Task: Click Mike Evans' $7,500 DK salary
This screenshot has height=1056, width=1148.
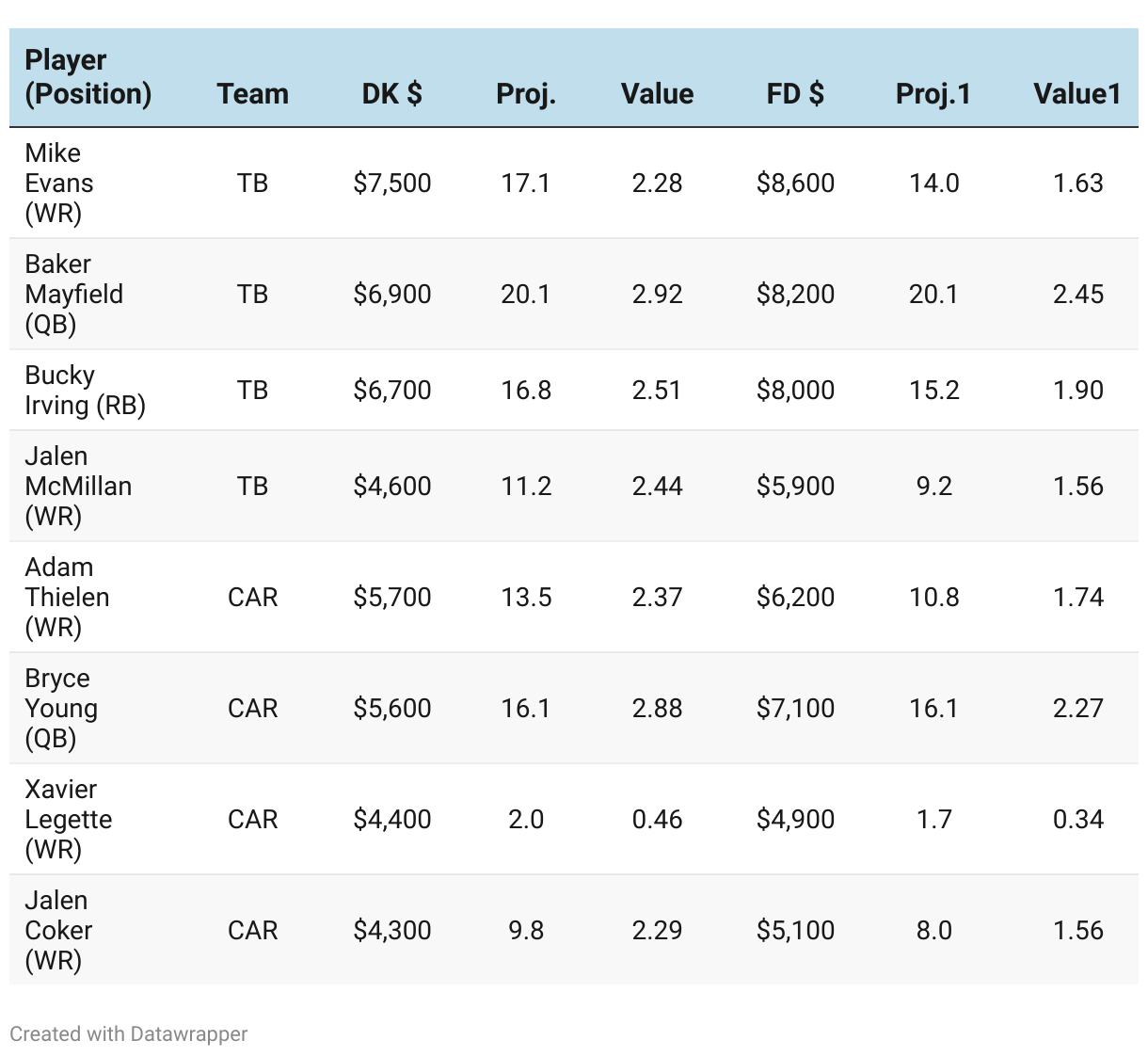Action: pos(391,183)
